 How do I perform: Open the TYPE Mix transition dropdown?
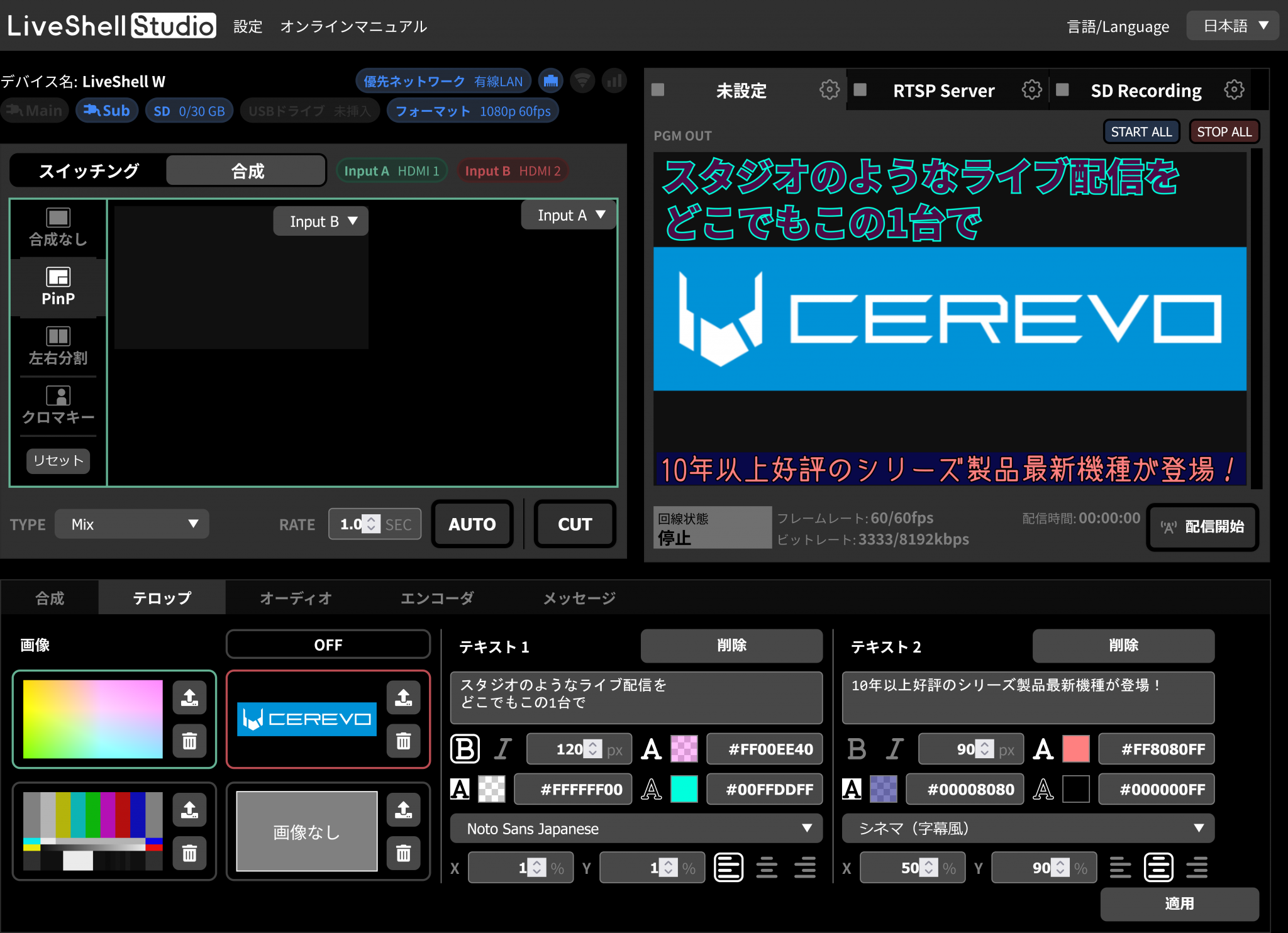coord(131,524)
